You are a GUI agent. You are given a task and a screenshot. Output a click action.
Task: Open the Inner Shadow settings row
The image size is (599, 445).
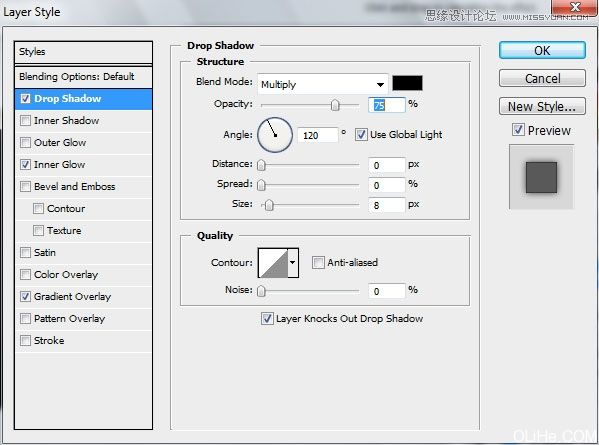(83, 121)
